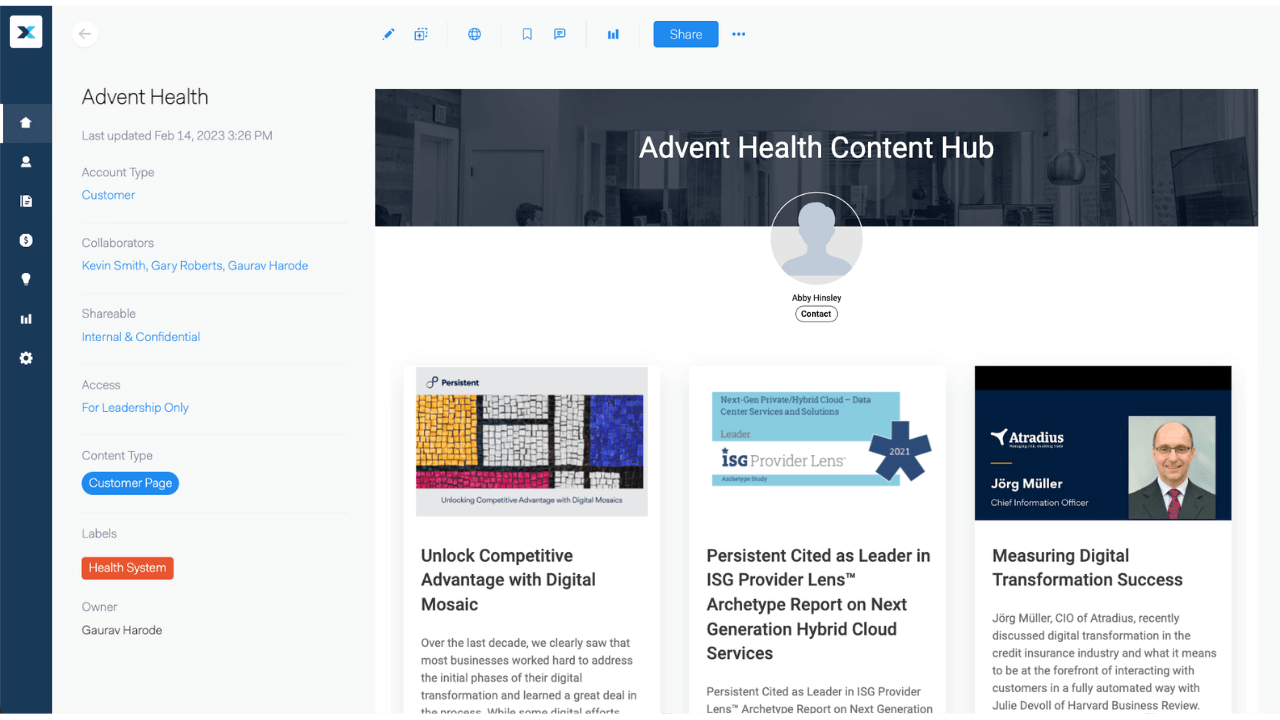The image size is (1280, 720).
Task: Click the analytics bar chart toolbar icon
Action: point(613,34)
